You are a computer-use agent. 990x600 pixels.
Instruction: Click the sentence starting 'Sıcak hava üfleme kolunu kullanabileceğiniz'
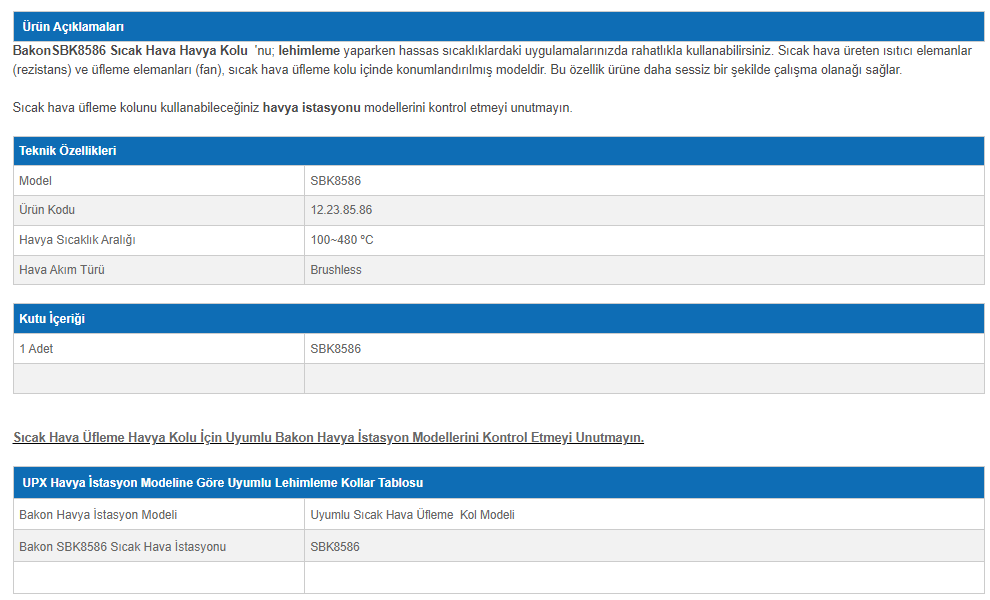pyautogui.click(x=292, y=107)
